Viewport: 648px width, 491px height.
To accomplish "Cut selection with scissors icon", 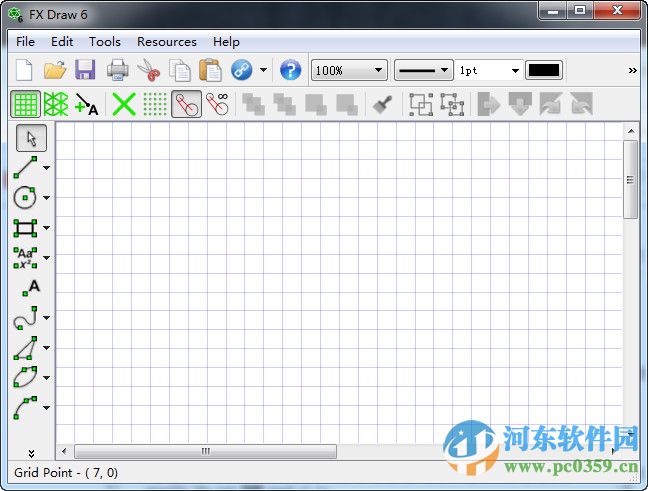I will pos(149,70).
